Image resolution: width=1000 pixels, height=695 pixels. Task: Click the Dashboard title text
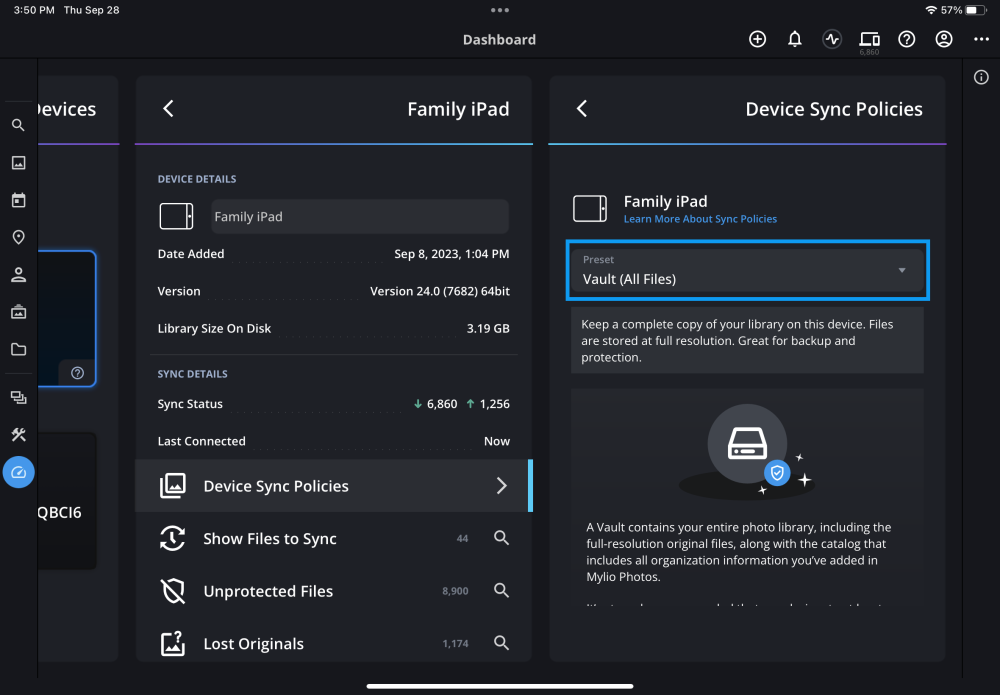499,40
